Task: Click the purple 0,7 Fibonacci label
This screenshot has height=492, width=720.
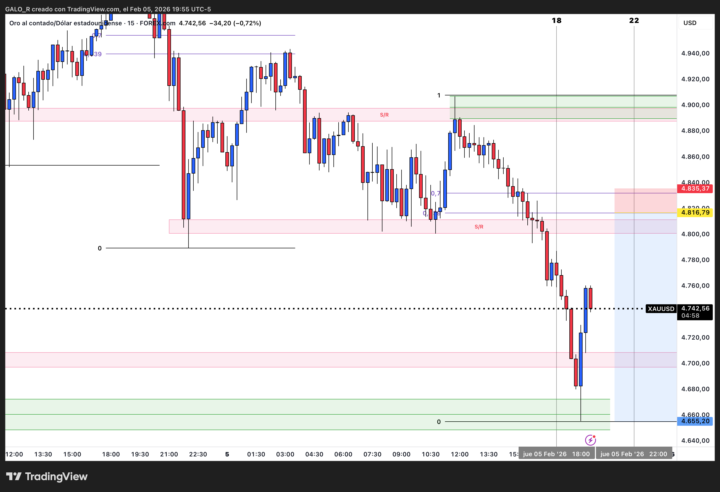Action: click(x=435, y=193)
